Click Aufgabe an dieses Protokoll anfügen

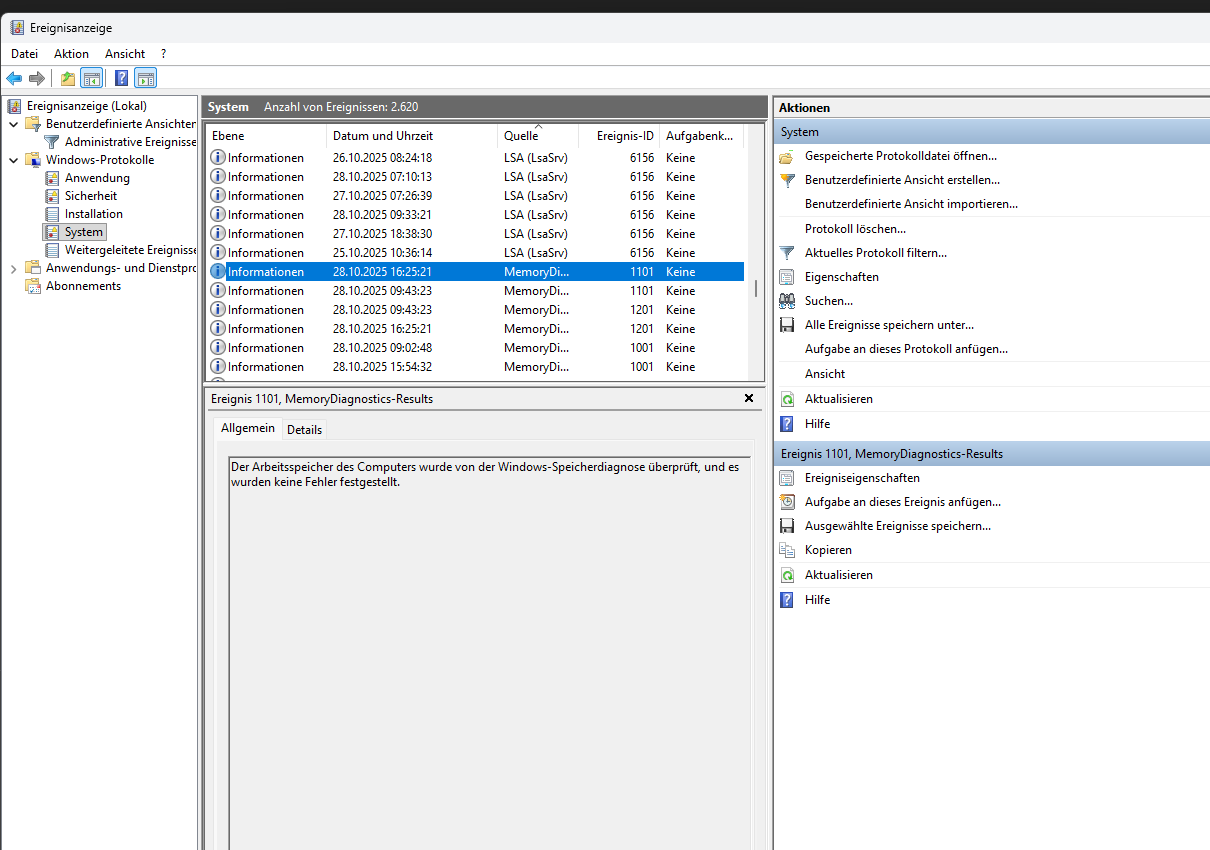click(906, 349)
